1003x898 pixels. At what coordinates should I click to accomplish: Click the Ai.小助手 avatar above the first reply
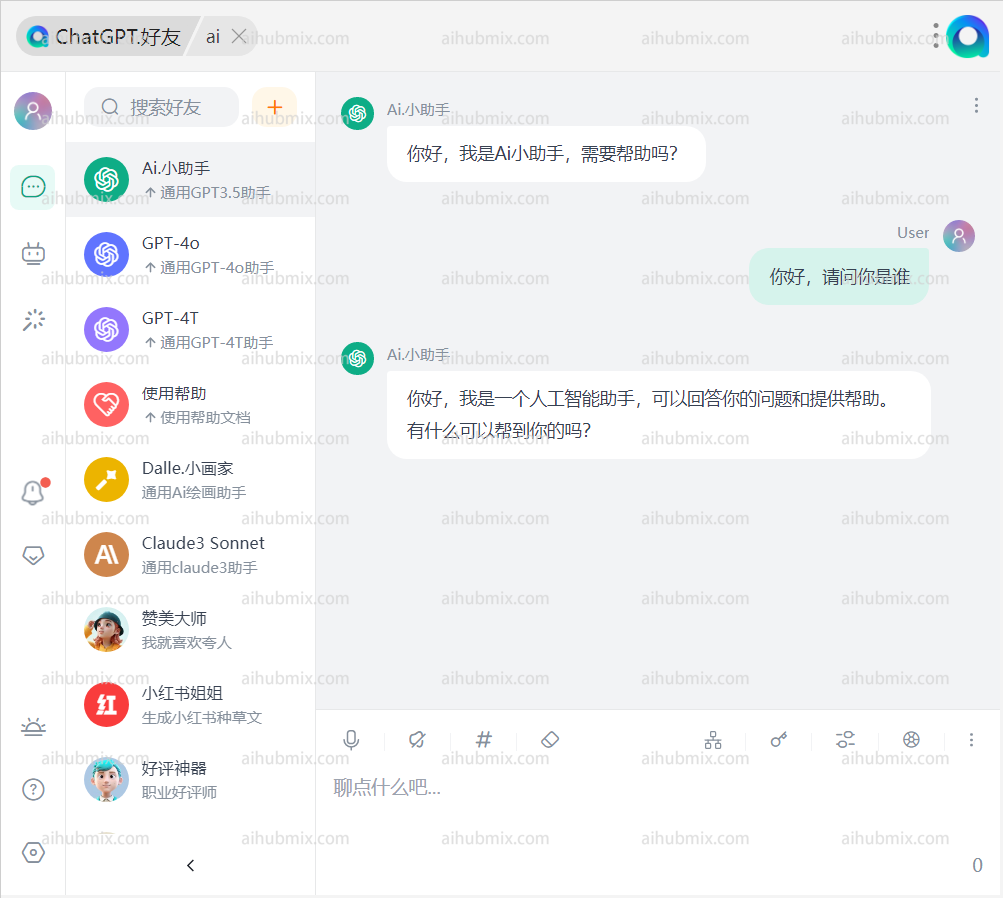[x=358, y=113]
